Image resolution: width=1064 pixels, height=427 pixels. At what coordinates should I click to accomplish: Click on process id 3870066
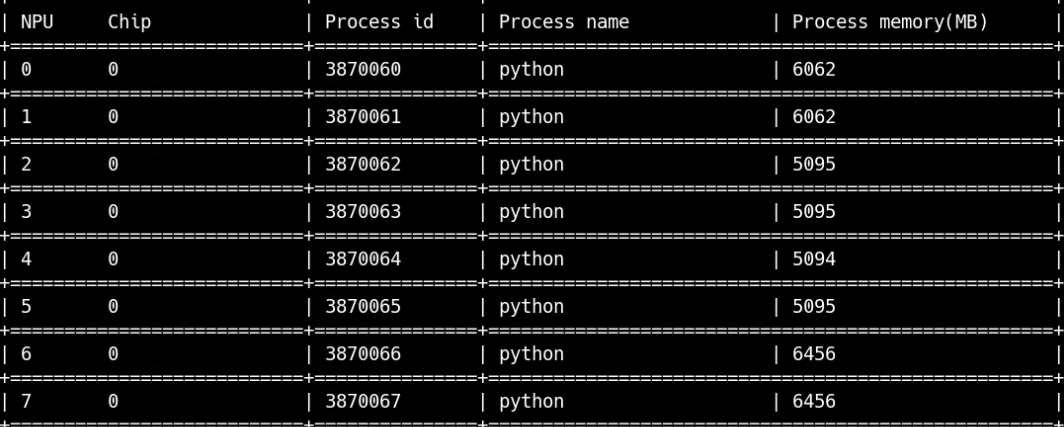tap(363, 354)
